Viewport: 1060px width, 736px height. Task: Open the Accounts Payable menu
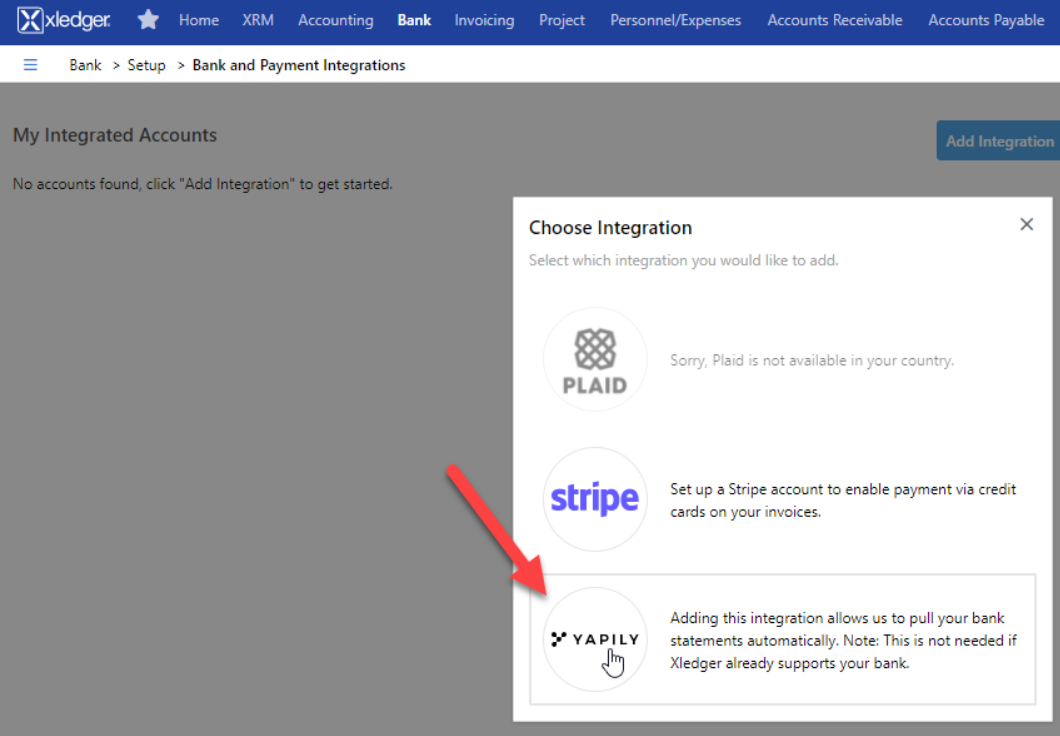[x=986, y=20]
